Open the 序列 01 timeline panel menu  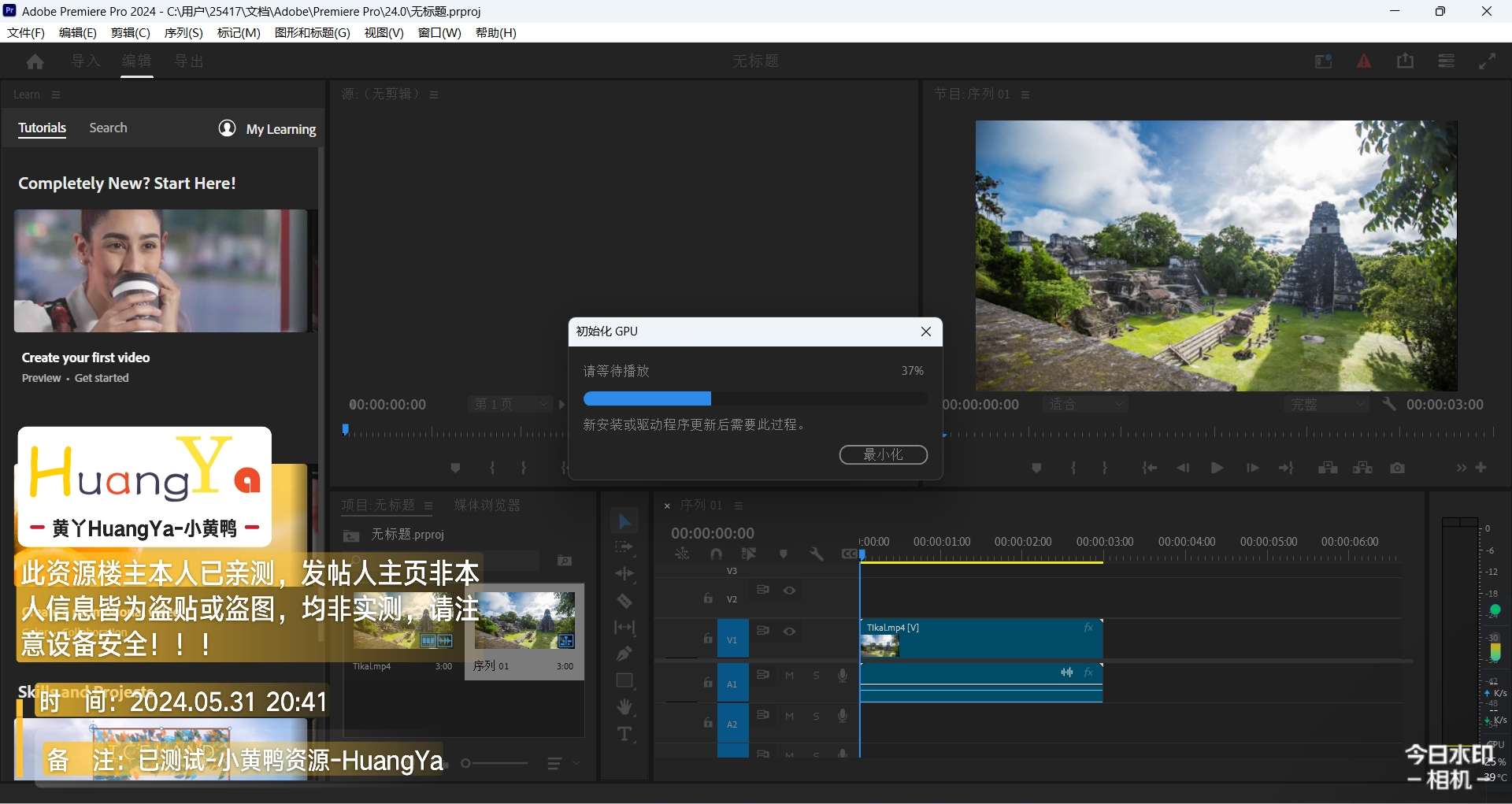click(x=739, y=506)
